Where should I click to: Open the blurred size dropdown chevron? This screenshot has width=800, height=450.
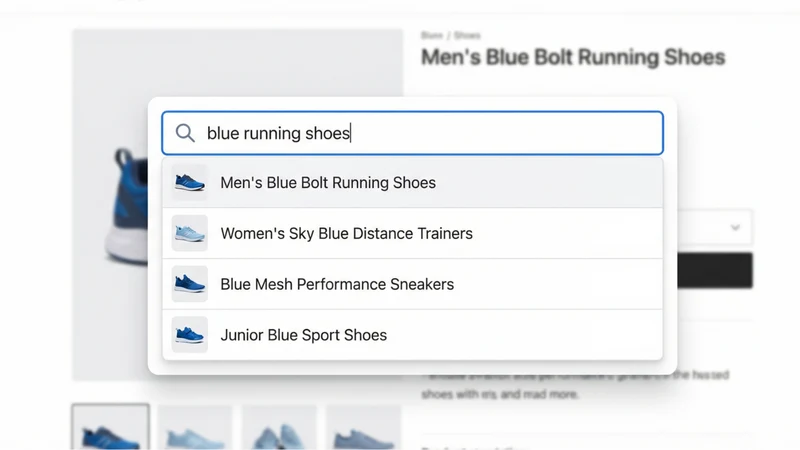click(735, 227)
